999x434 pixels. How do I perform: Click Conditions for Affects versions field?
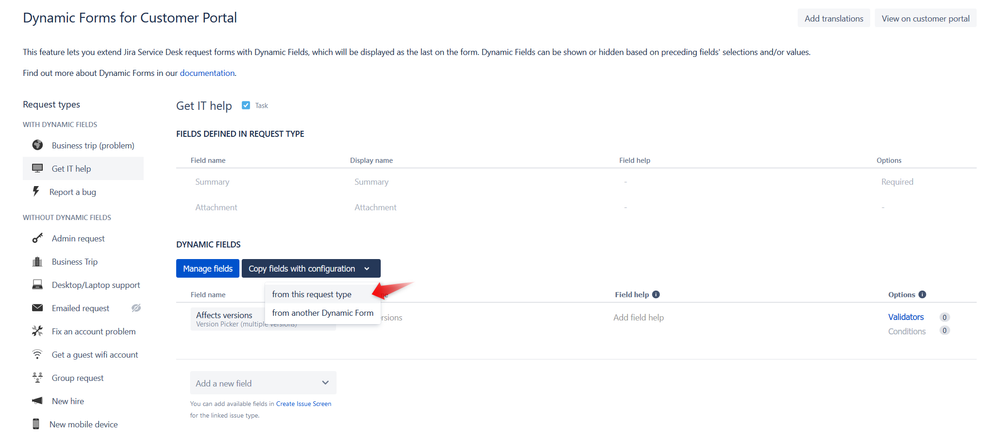907,331
